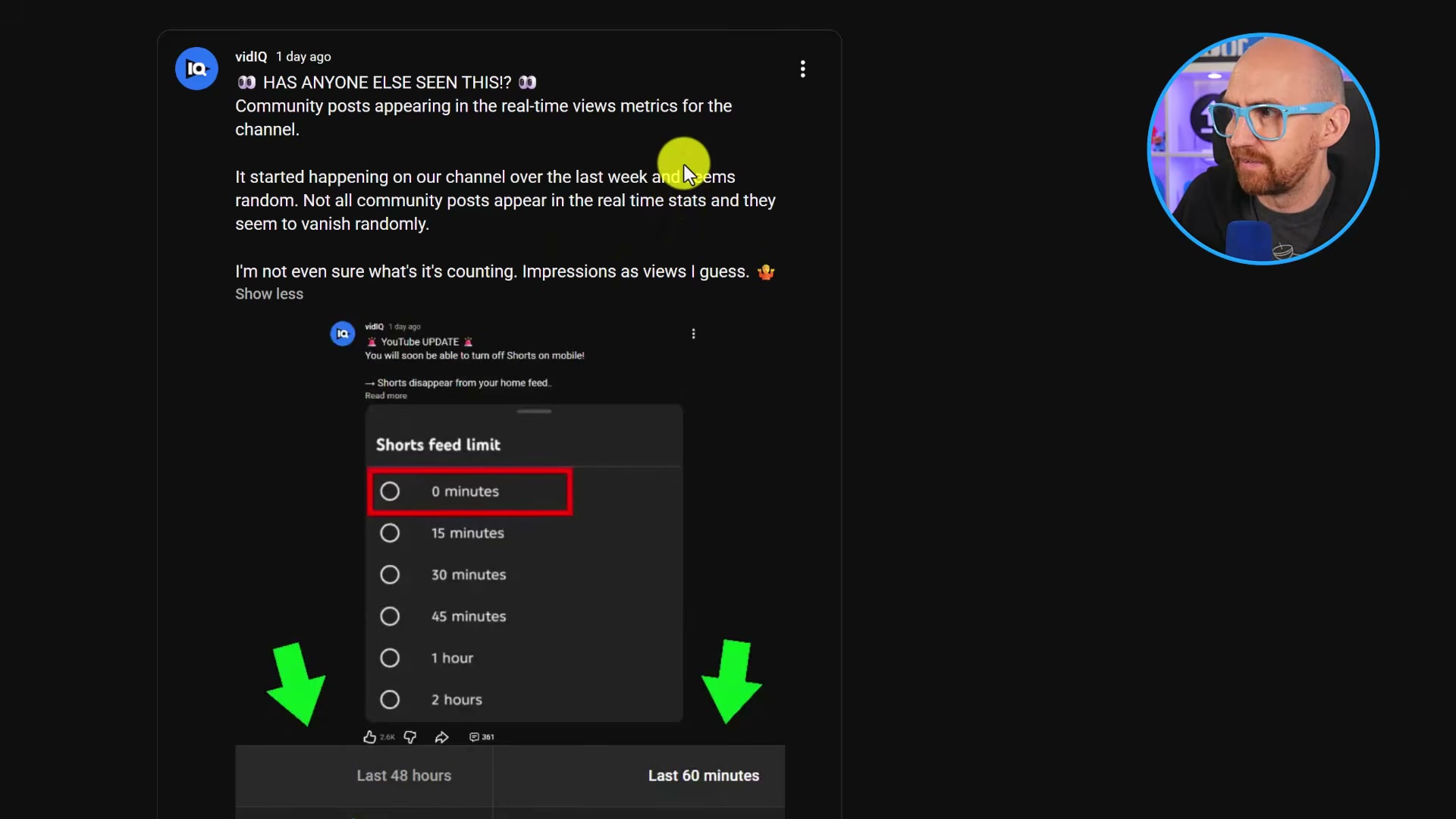Screen dimensions: 1456x819
Task: Open the three-dot menu of the embedded post
Action: coord(693,334)
